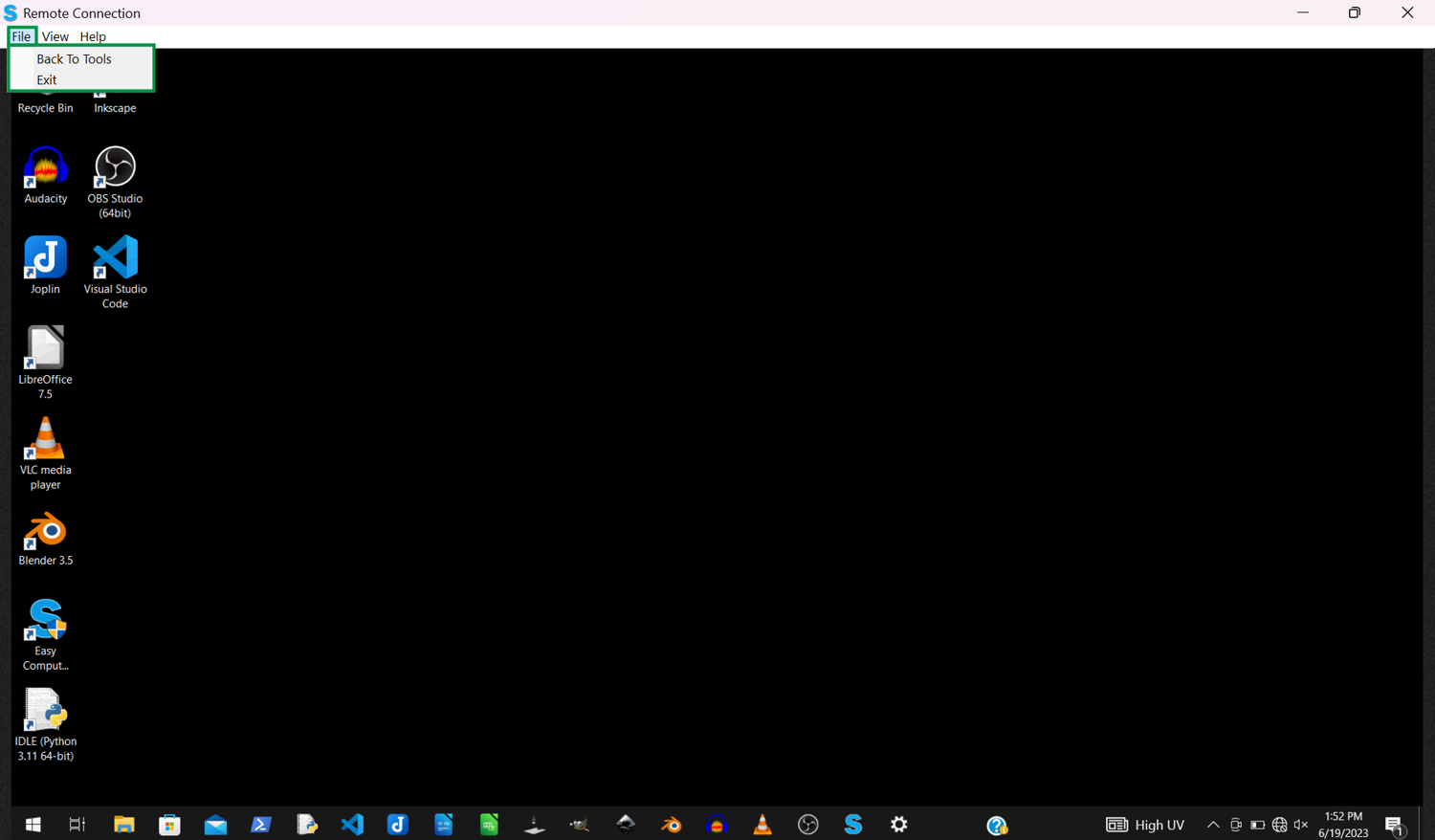Open Windows Start menu in remote taskbar

pyautogui.click(x=33, y=825)
